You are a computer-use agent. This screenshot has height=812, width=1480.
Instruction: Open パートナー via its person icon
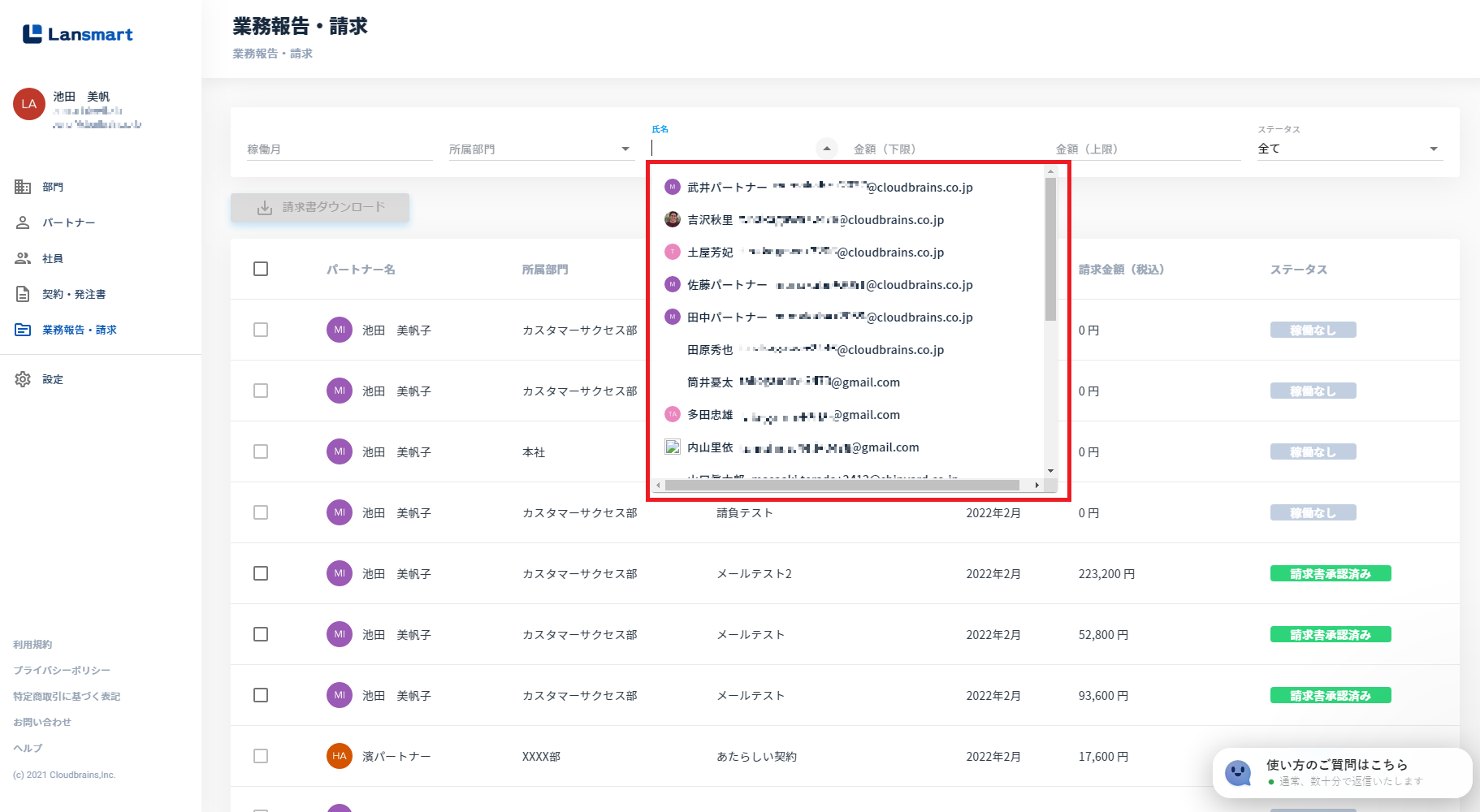23,222
